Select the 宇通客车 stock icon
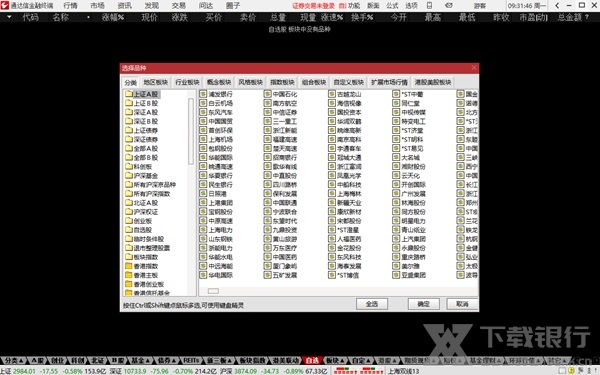 (332, 148)
